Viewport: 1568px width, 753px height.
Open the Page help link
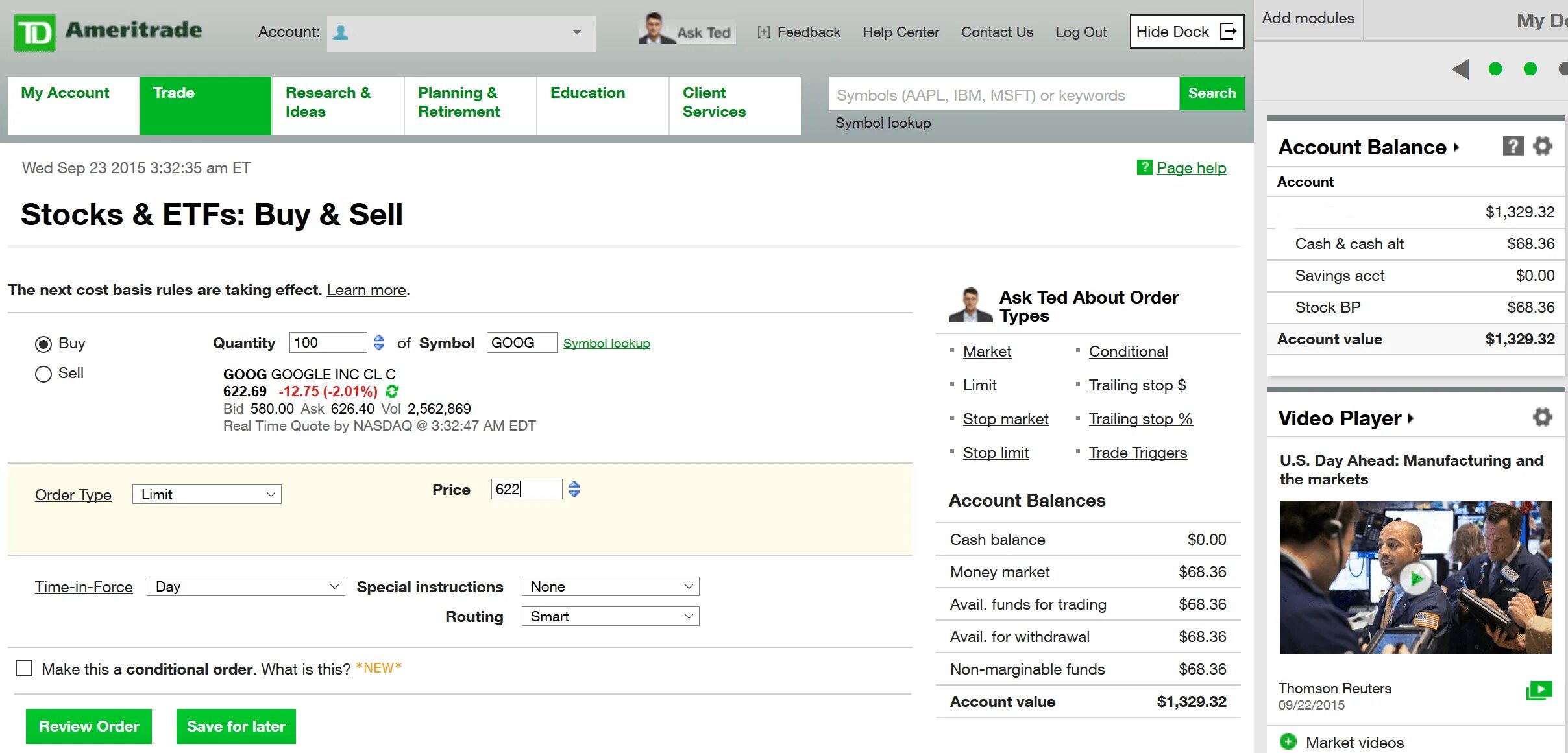(x=1192, y=168)
